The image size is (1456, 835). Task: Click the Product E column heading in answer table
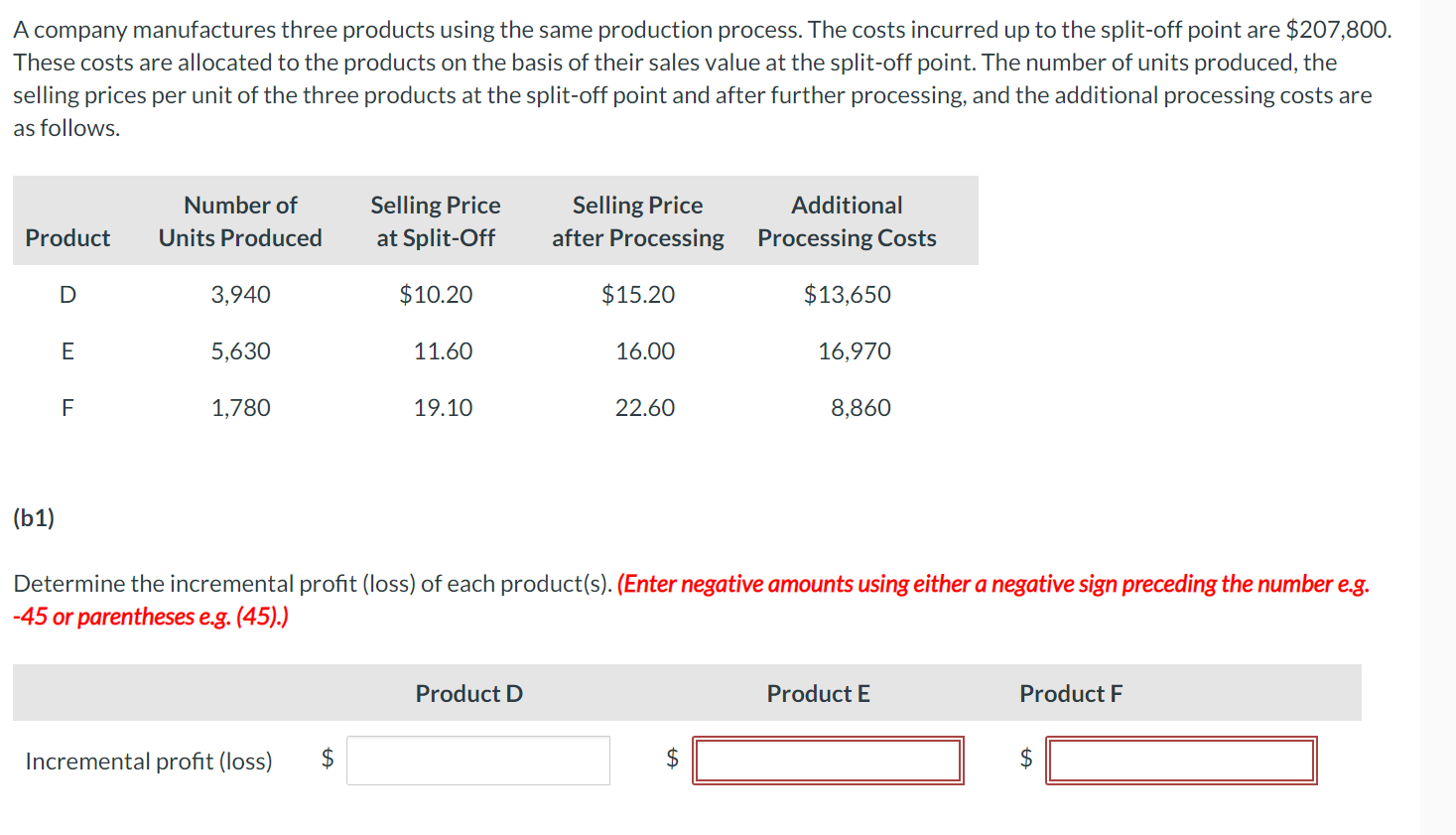click(817, 693)
